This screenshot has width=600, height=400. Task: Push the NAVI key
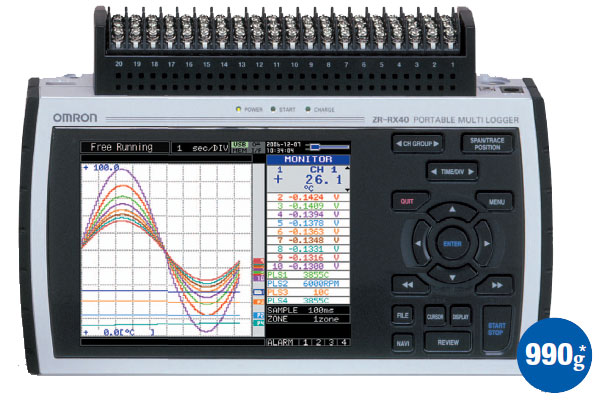pos(403,343)
